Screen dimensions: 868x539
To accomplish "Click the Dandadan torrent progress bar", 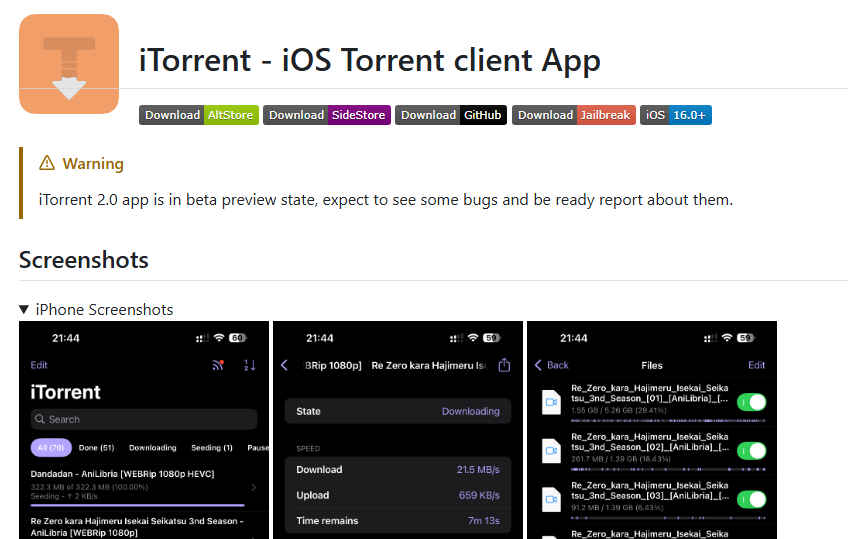I will point(137,505).
